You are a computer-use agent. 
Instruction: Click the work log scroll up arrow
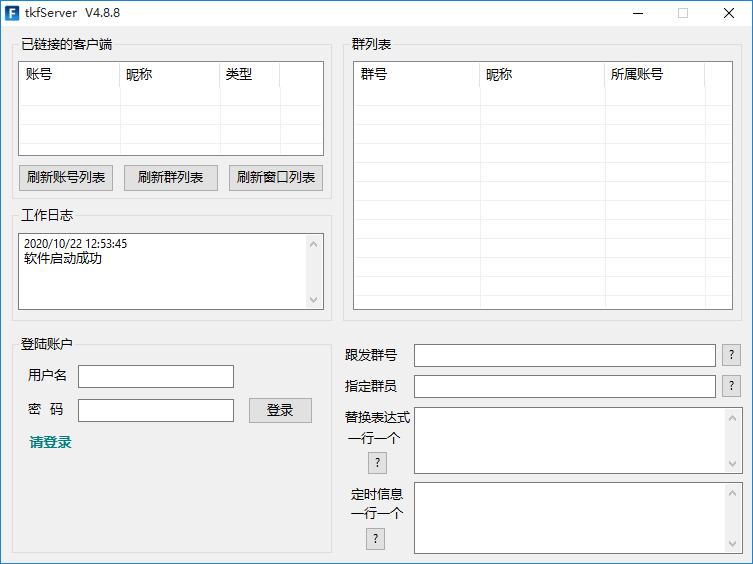(x=314, y=244)
